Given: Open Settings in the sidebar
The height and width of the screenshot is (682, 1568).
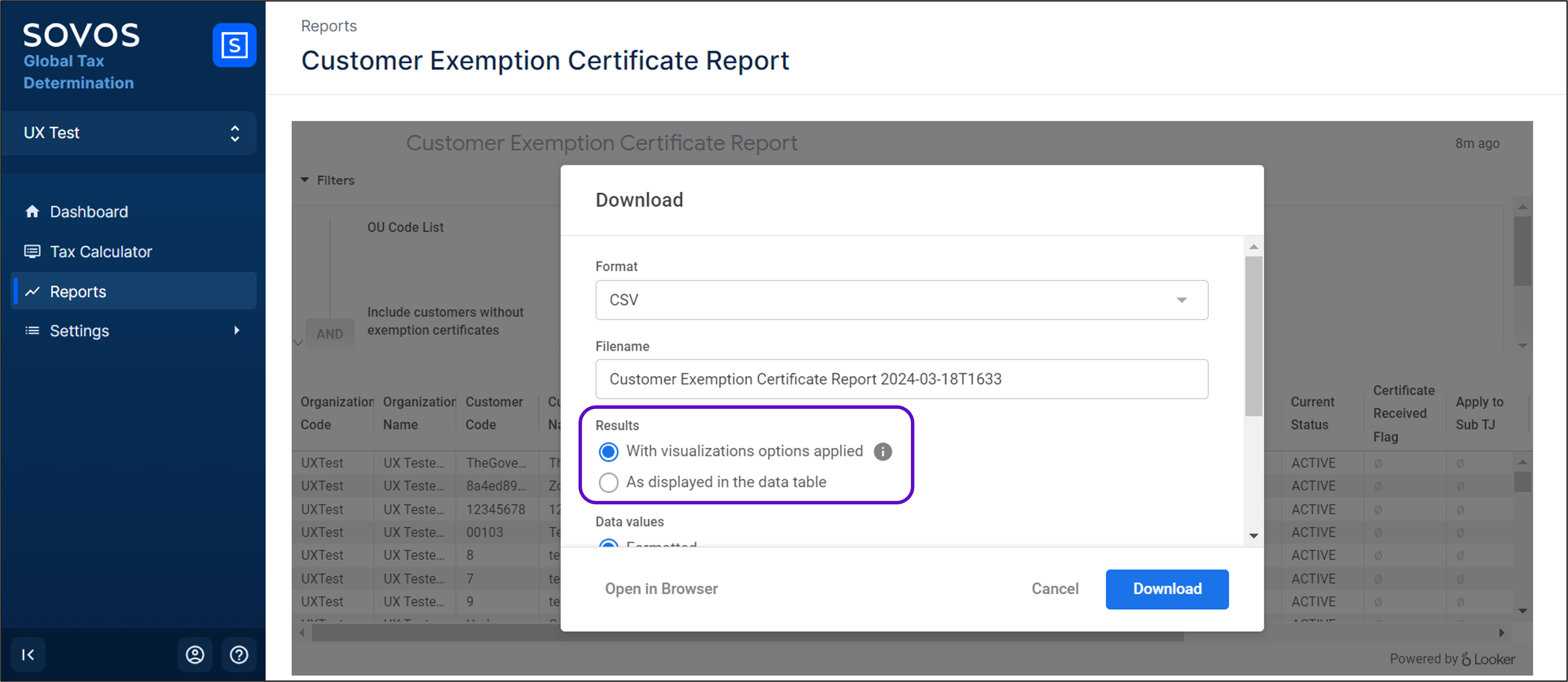Looking at the screenshot, I should [x=79, y=331].
